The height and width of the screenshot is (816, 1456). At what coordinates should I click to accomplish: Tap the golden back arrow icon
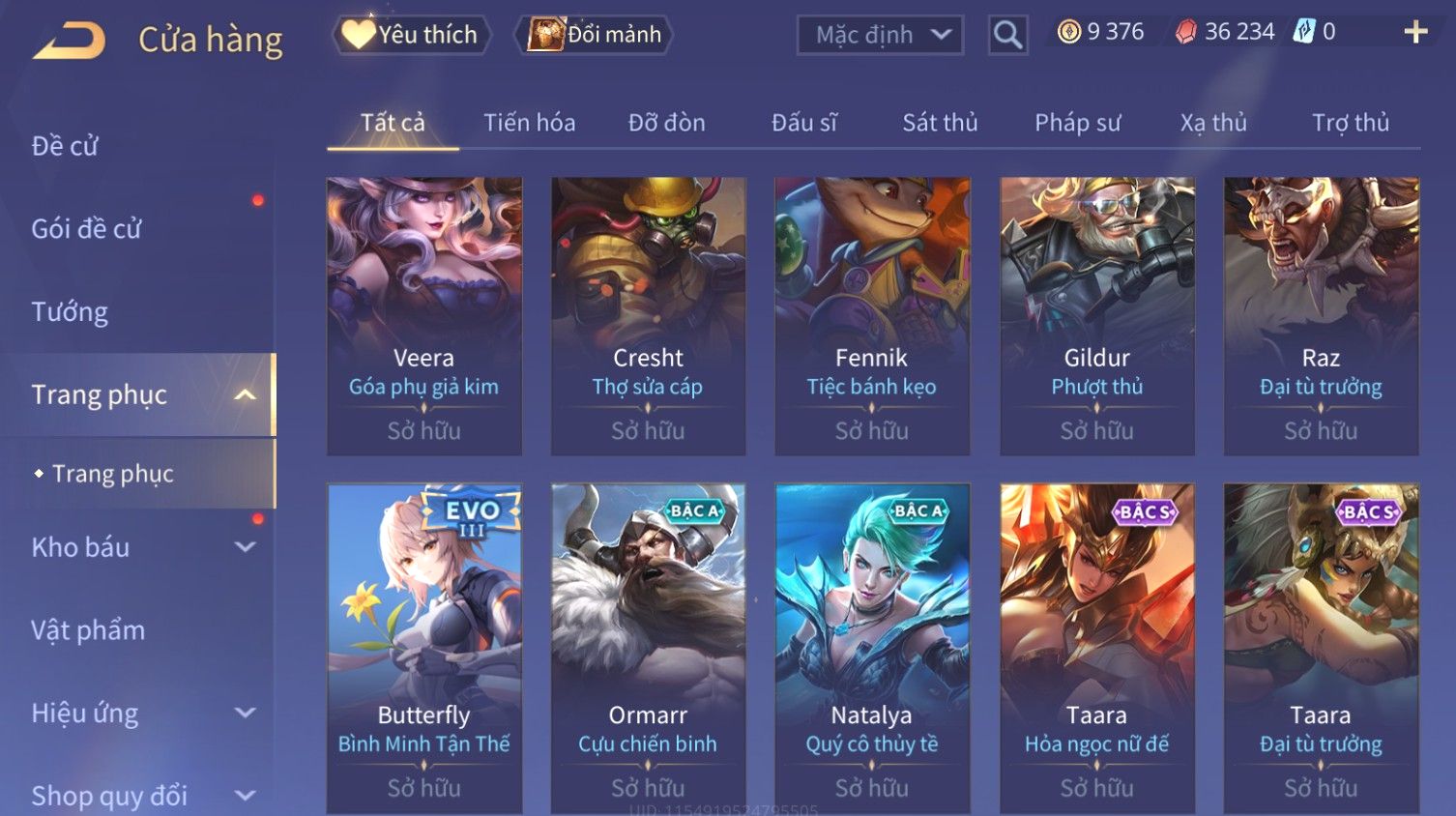69,41
